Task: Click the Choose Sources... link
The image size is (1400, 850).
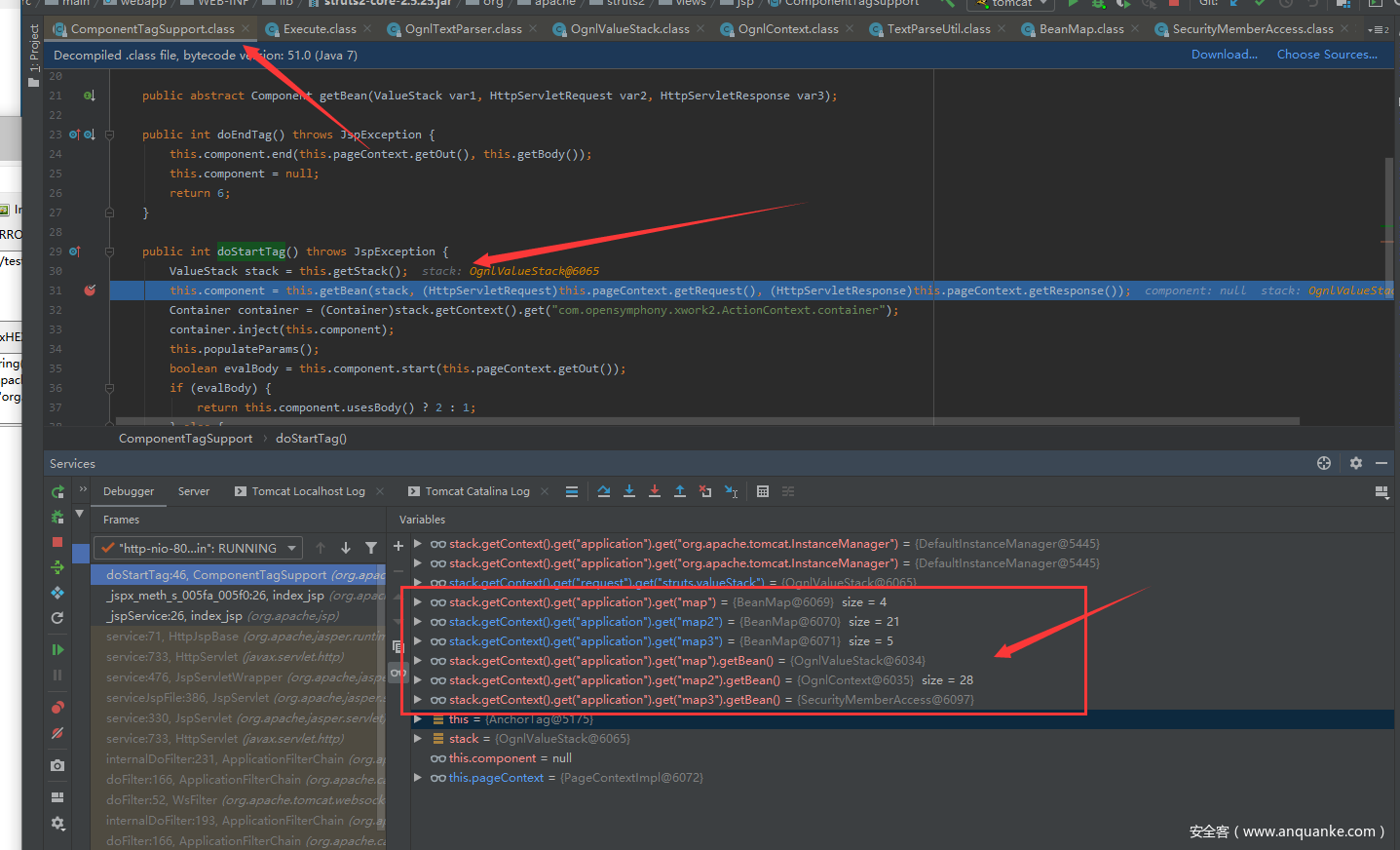Action: point(1327,55)
